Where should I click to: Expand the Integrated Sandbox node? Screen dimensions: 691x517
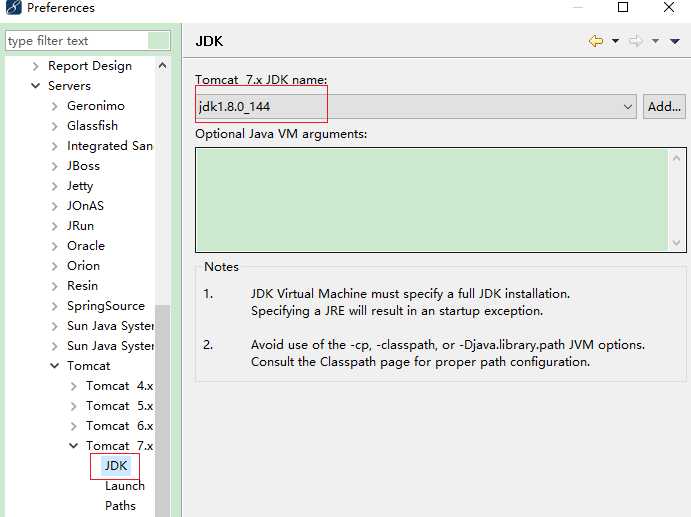point(55,146)
